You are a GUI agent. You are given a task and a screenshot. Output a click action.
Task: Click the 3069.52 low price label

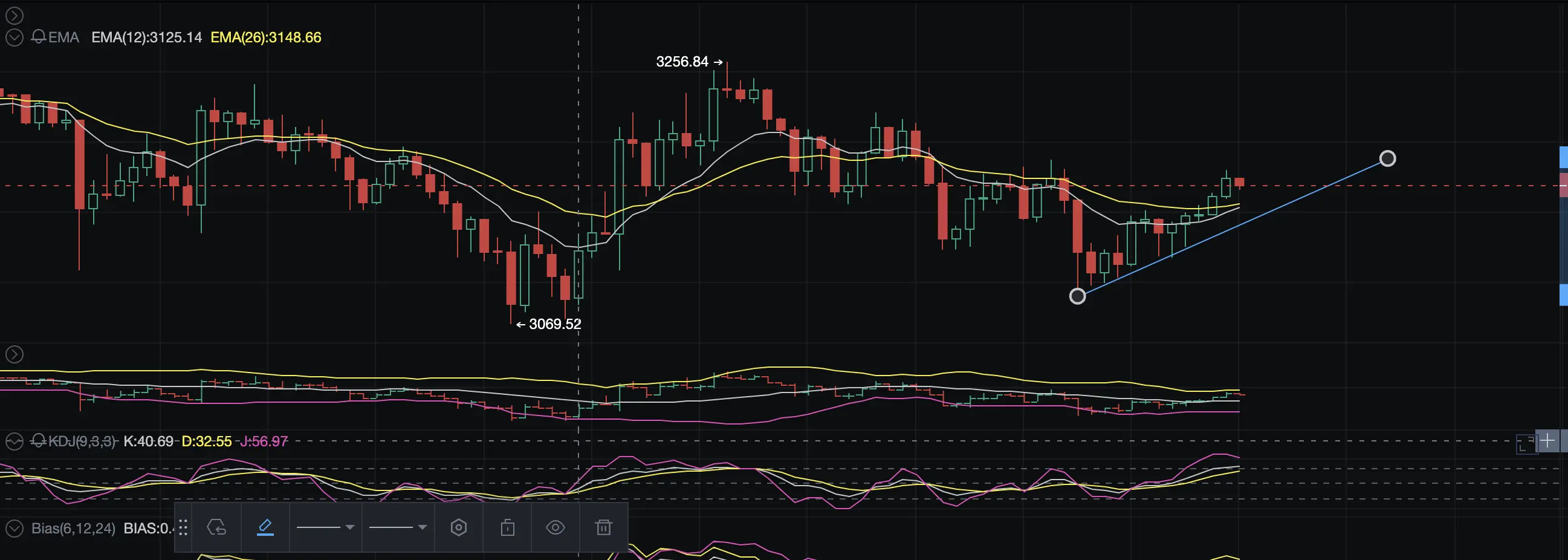pos(555,324)
